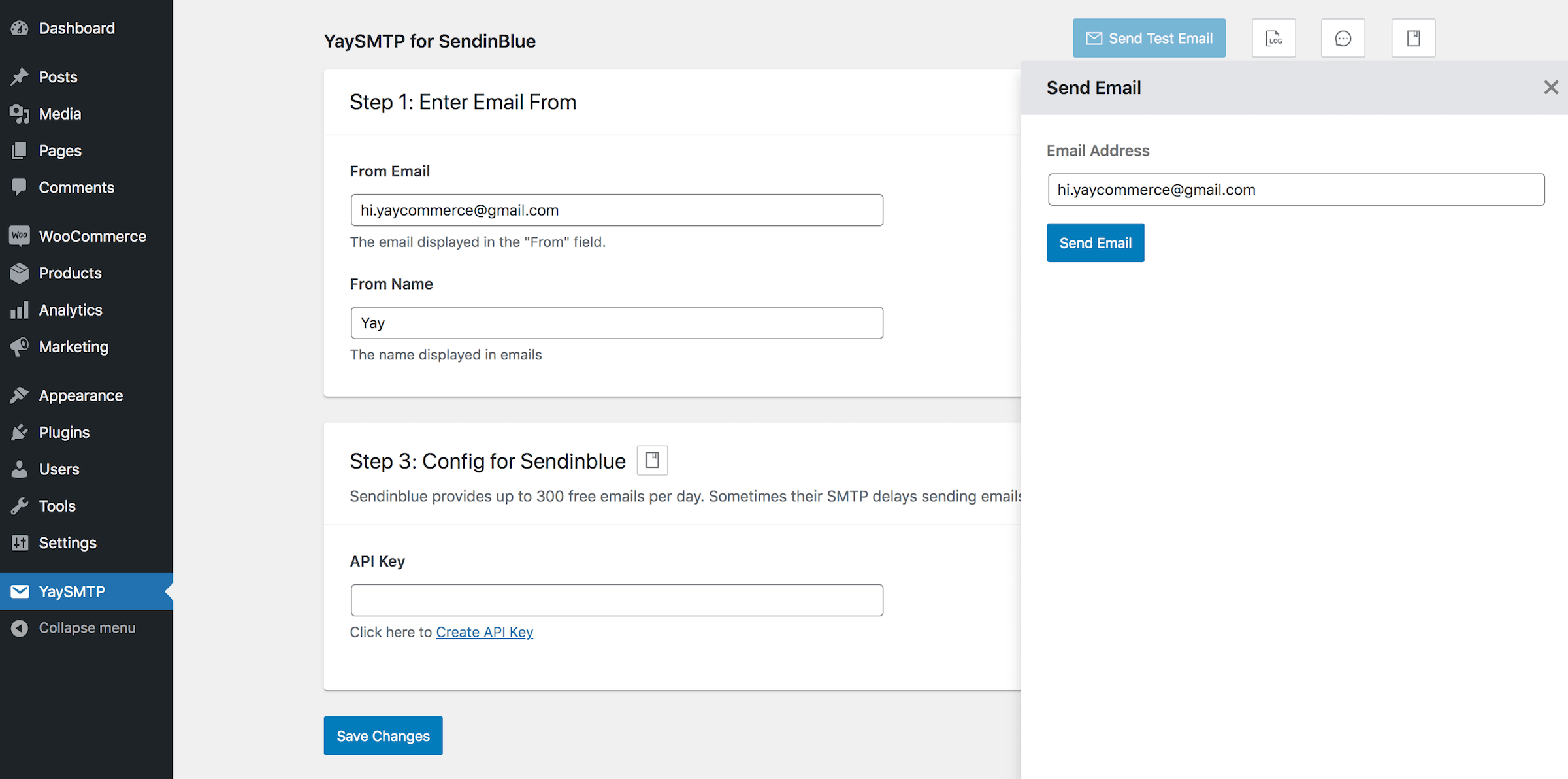Open the documentation book icon in header
This screenshot has height=779, width=1568.
pos(1413,38)
